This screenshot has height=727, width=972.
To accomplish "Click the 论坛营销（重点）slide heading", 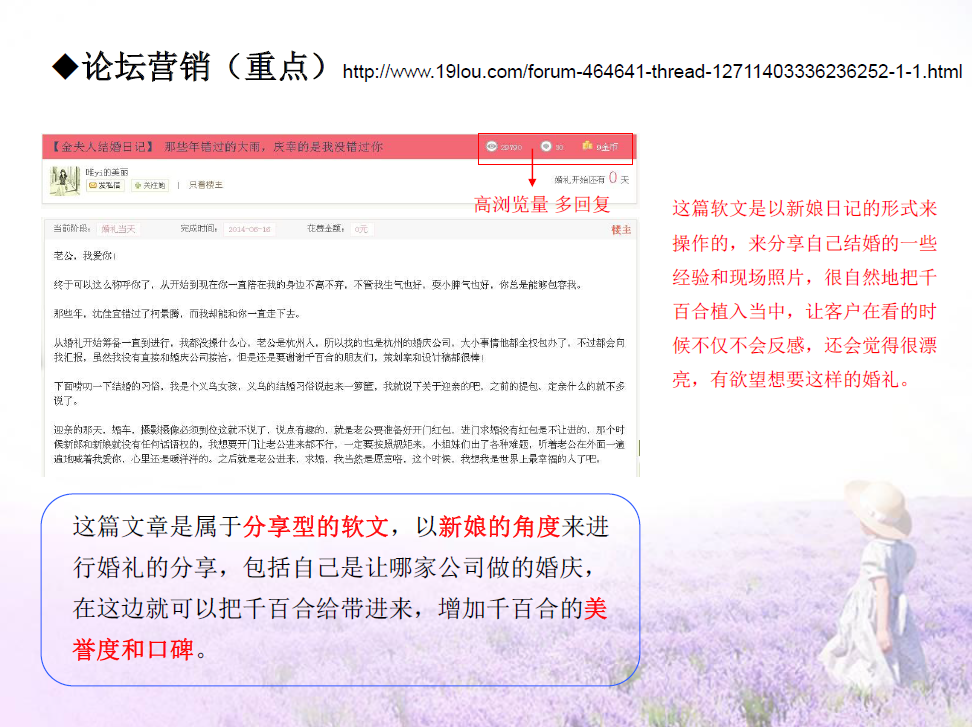I will [x=205, y=67].
